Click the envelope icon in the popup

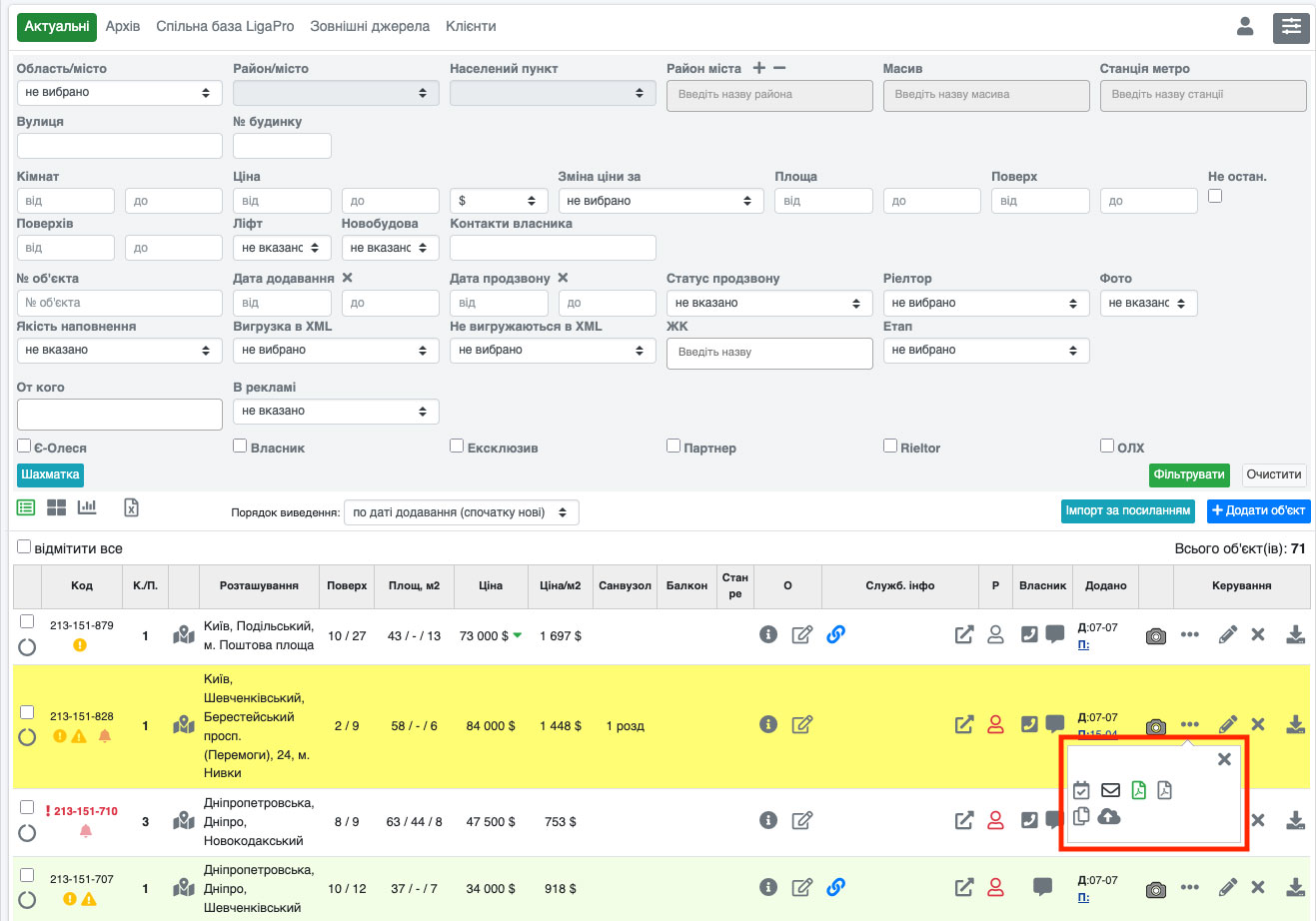tap(1110, 790)
